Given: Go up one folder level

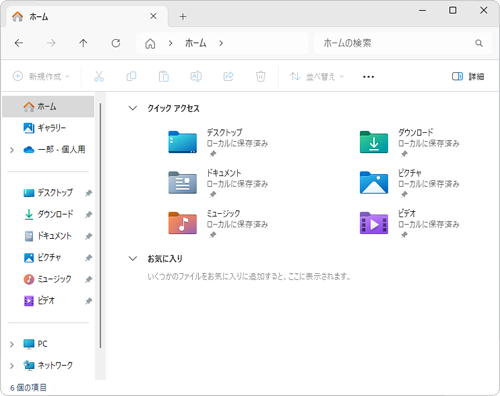Looking at the screenshot, I should [83, 43].
